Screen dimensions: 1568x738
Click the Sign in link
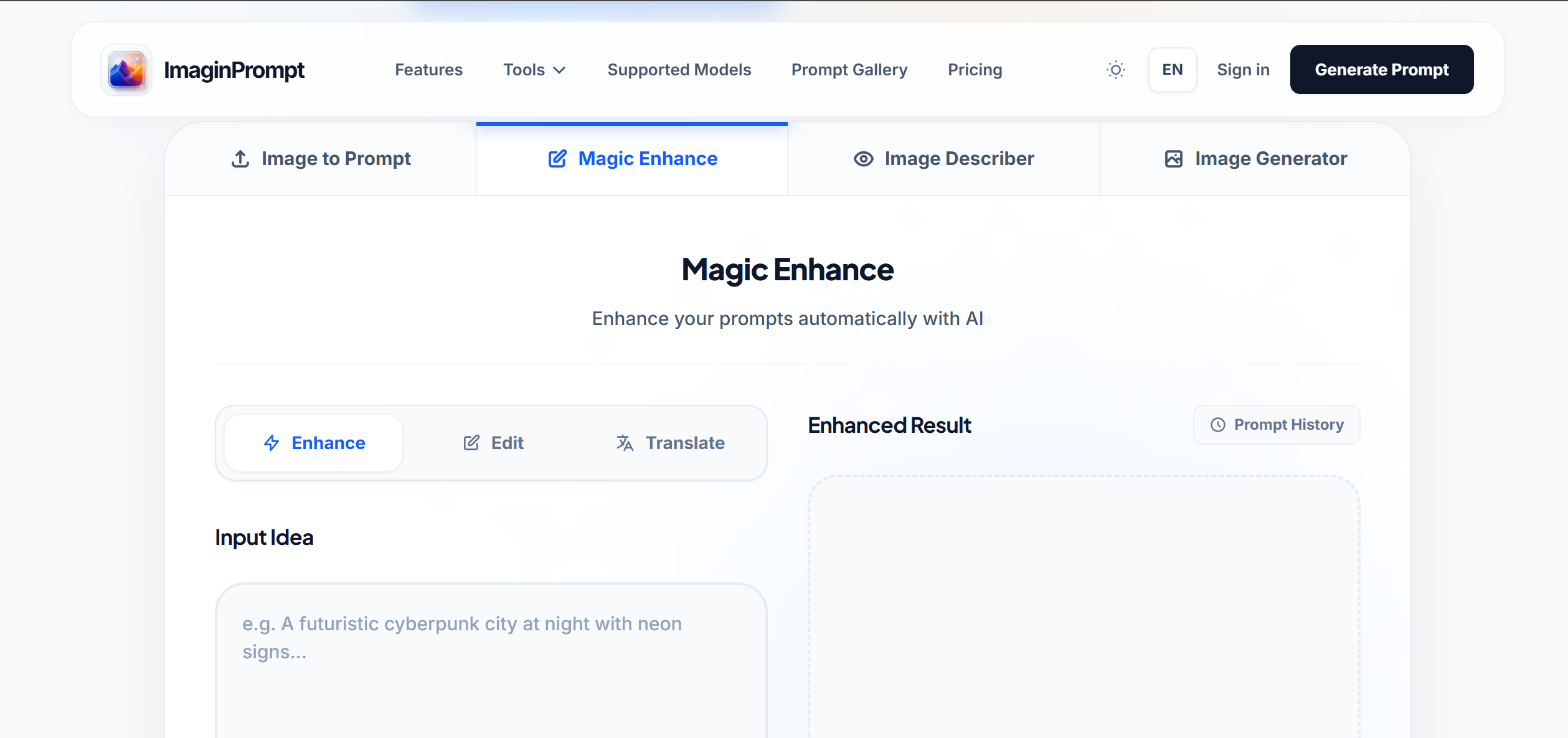1243,70
